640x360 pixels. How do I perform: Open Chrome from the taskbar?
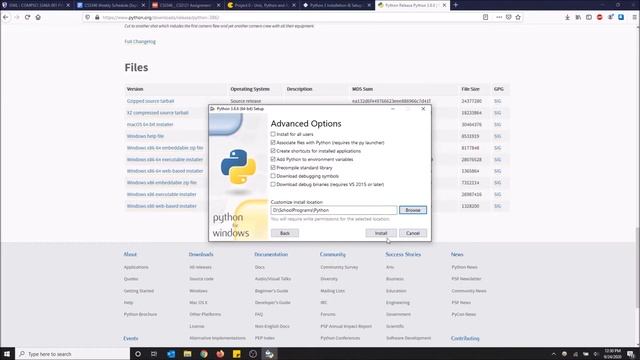pyautogui.click(x=204, y=354)
